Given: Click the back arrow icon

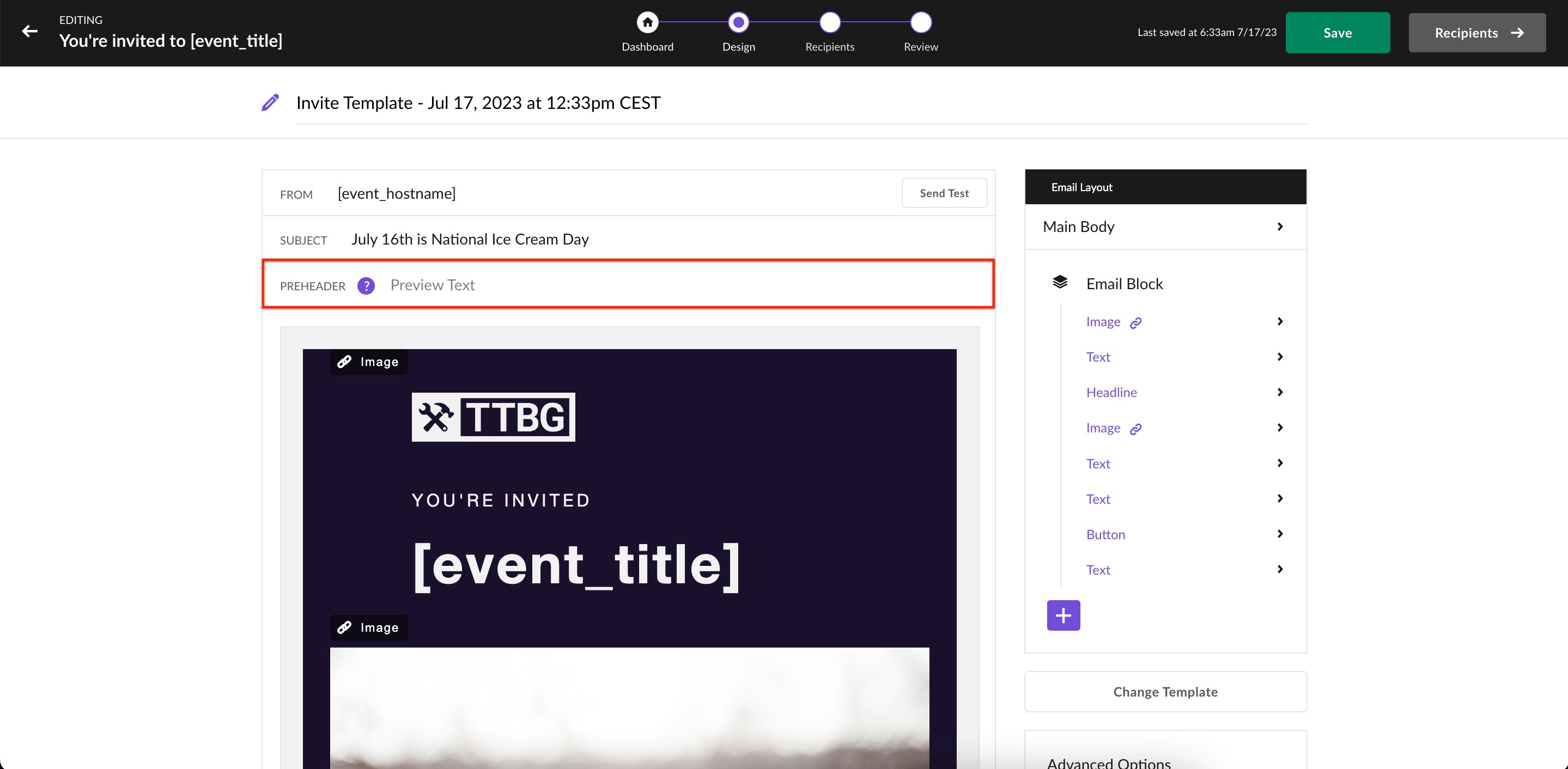Looking at the screenshot, I should [29, 31].
